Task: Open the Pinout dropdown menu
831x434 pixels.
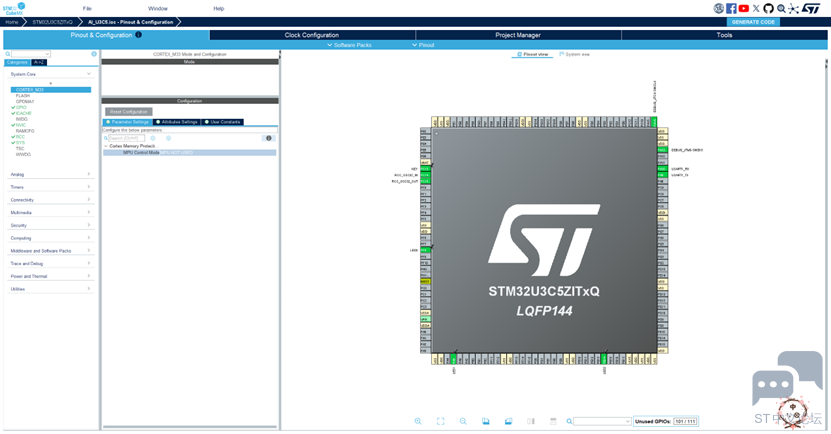Action: (423, 45)
